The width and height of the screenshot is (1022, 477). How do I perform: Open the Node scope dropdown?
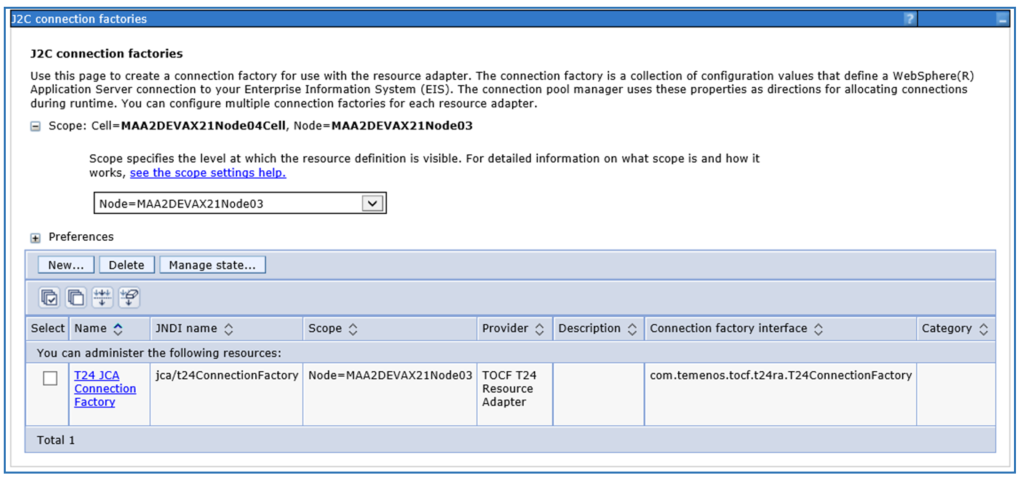[x=372, y=203]
